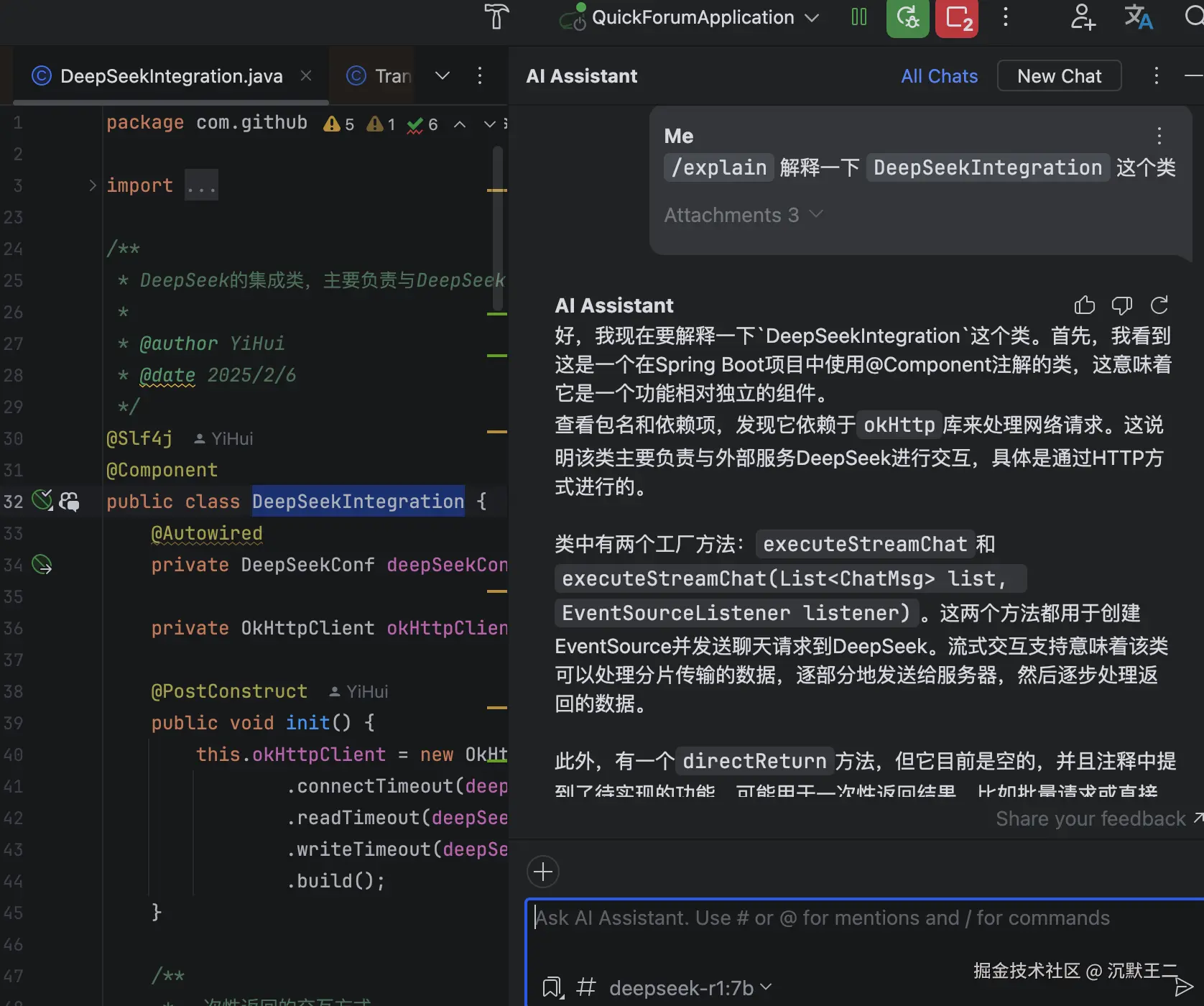This screenshot has width=1204, height=1006.
Task: Click the Spring bean gutter icon on line 32
Action: pyautogui.click(x=42, y=500)
